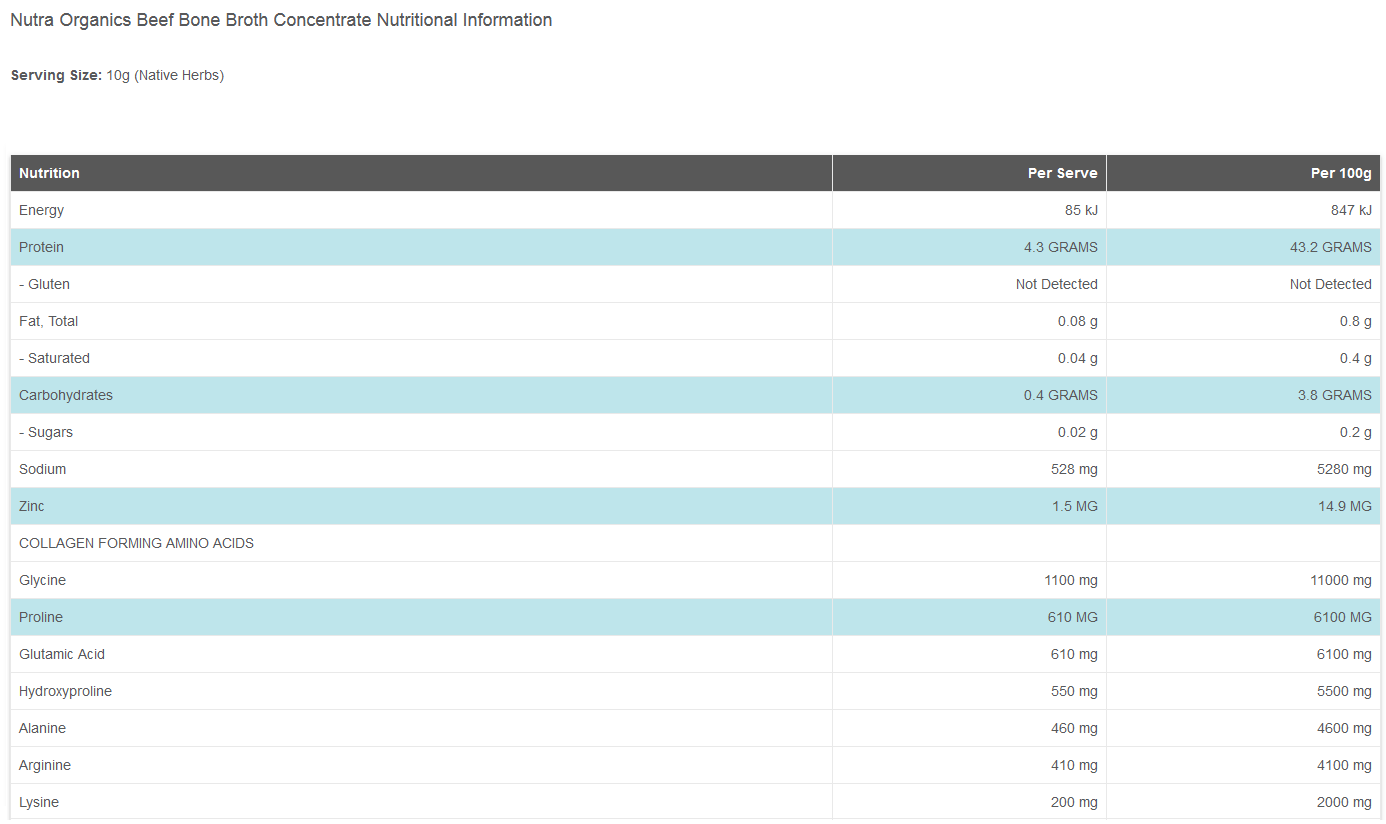
Task: Click the 3.8 GRAMS carbohydrates value
Action: point(1334,395)
